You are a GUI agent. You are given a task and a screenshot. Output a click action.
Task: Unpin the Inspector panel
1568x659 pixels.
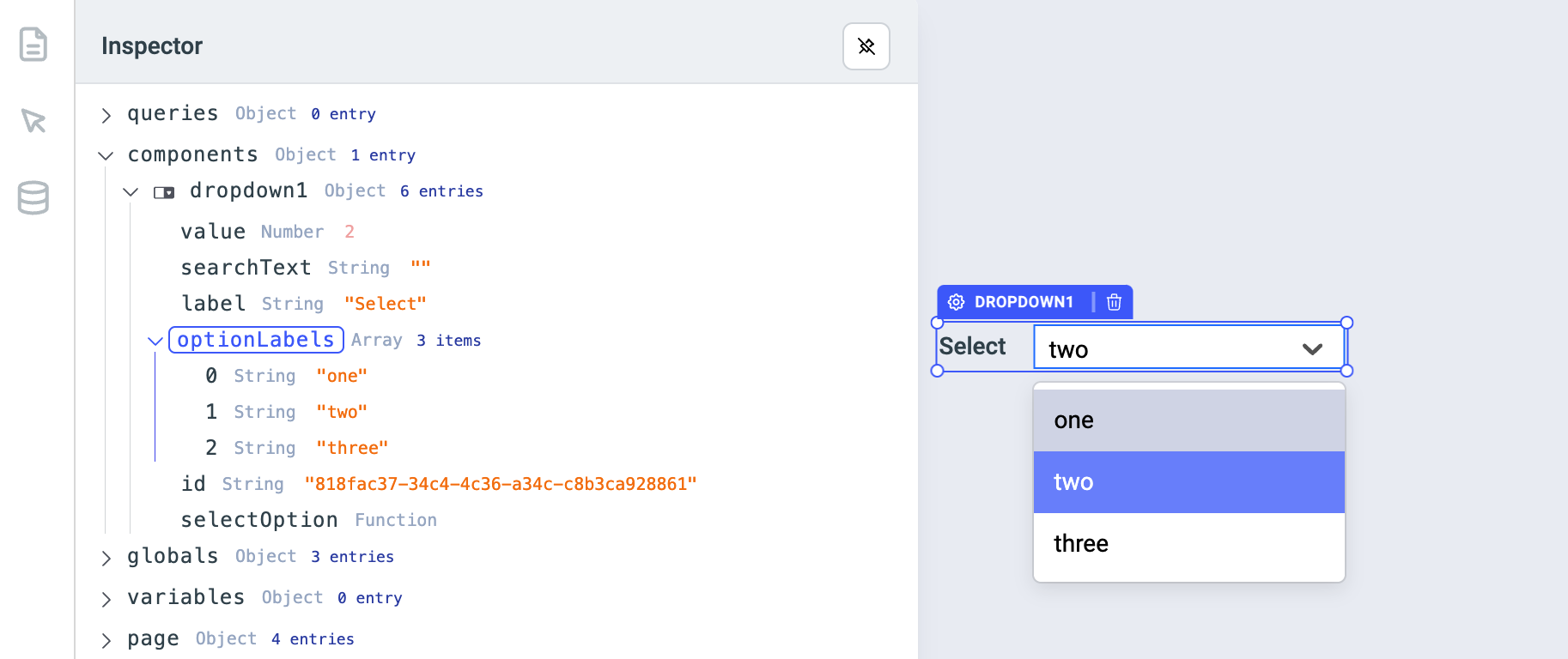click(x=866, y=46)
